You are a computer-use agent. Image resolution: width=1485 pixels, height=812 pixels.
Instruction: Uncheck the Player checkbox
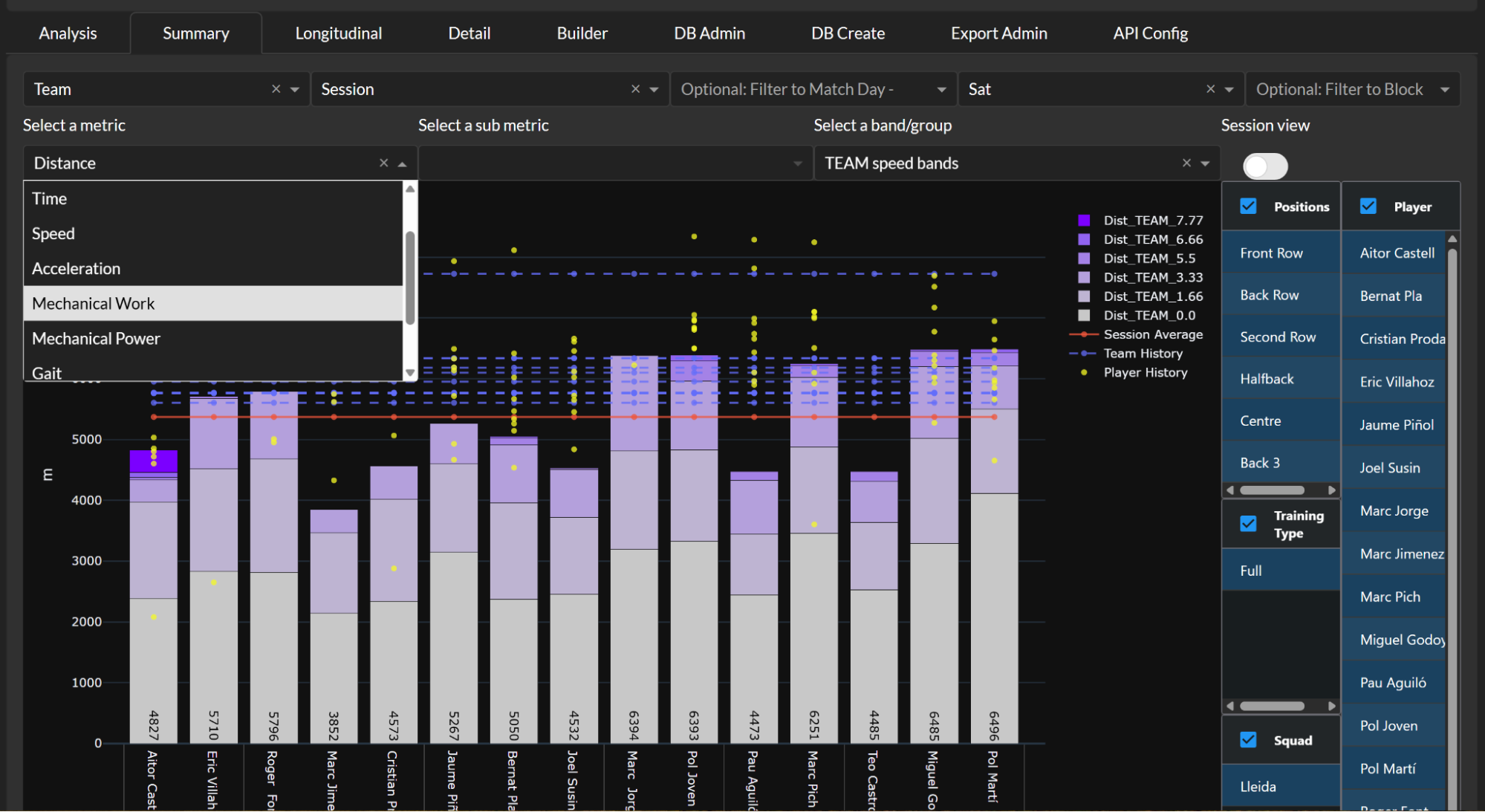[x=1368, y=206]
